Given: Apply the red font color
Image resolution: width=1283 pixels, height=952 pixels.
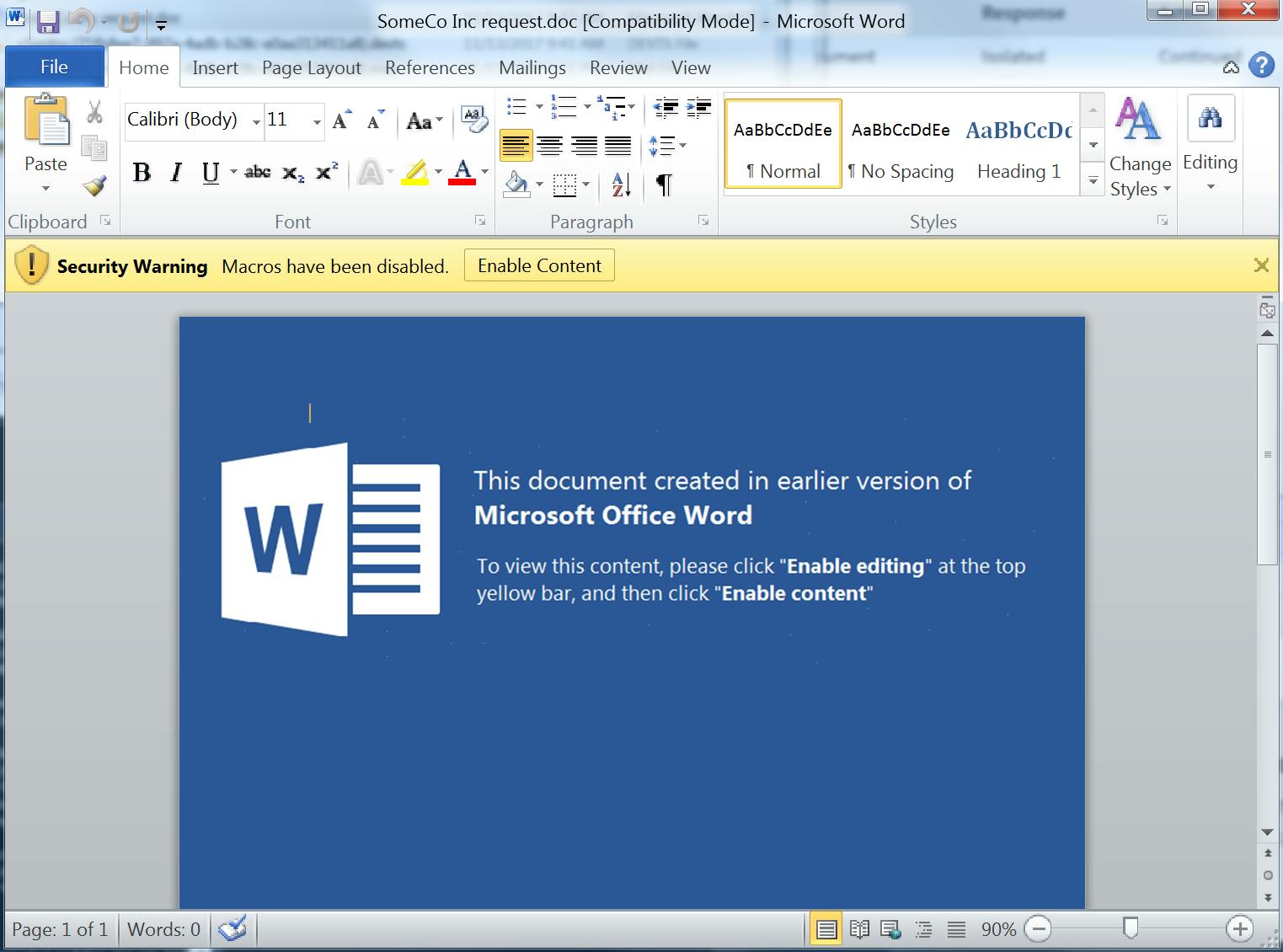Looking at the screenshot, I should click(462, 173).
